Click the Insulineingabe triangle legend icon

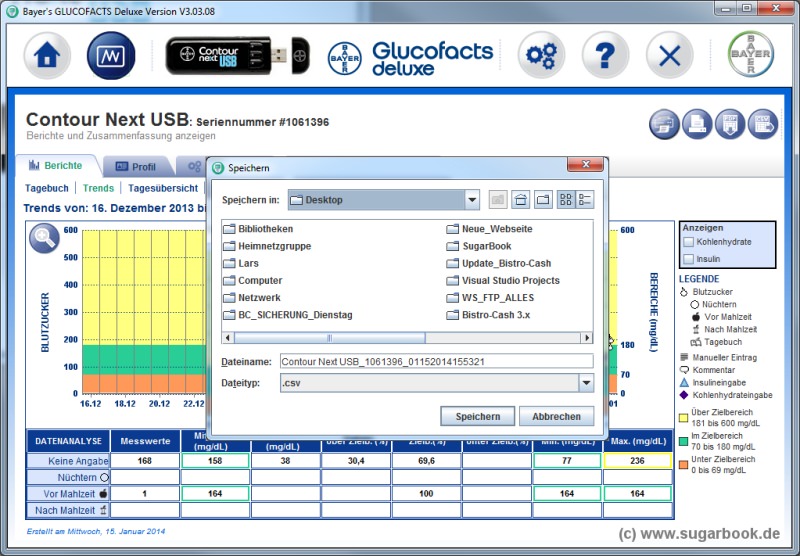(684, 383)
